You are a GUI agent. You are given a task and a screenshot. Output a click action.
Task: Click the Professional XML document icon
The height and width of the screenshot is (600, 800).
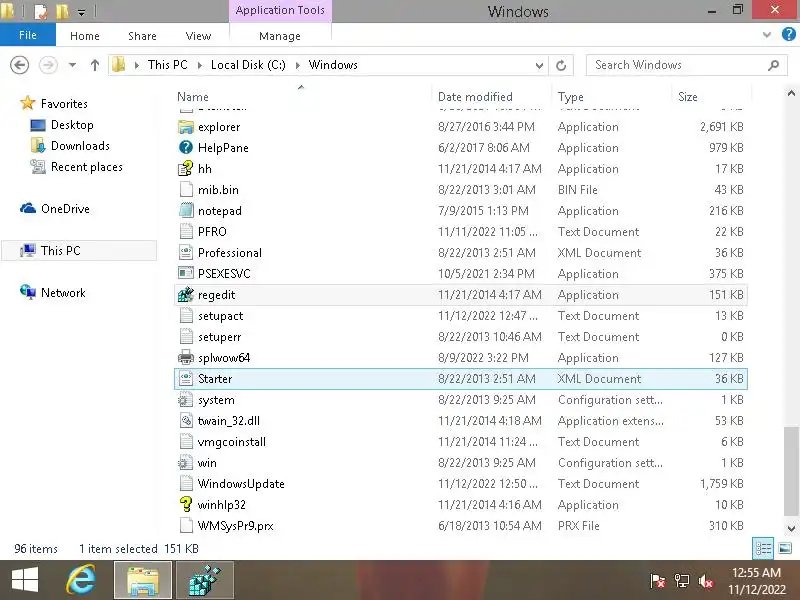pos(186,252)
